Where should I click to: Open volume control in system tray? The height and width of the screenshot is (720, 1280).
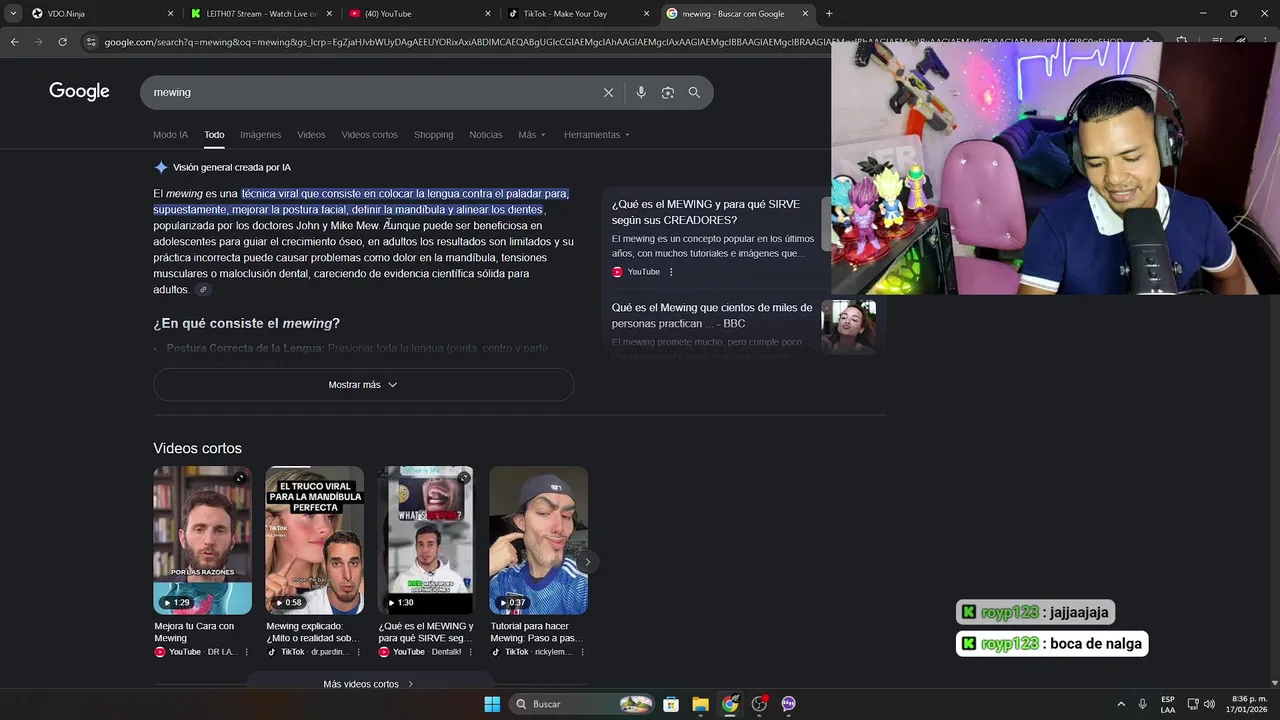coord(1209,704)
